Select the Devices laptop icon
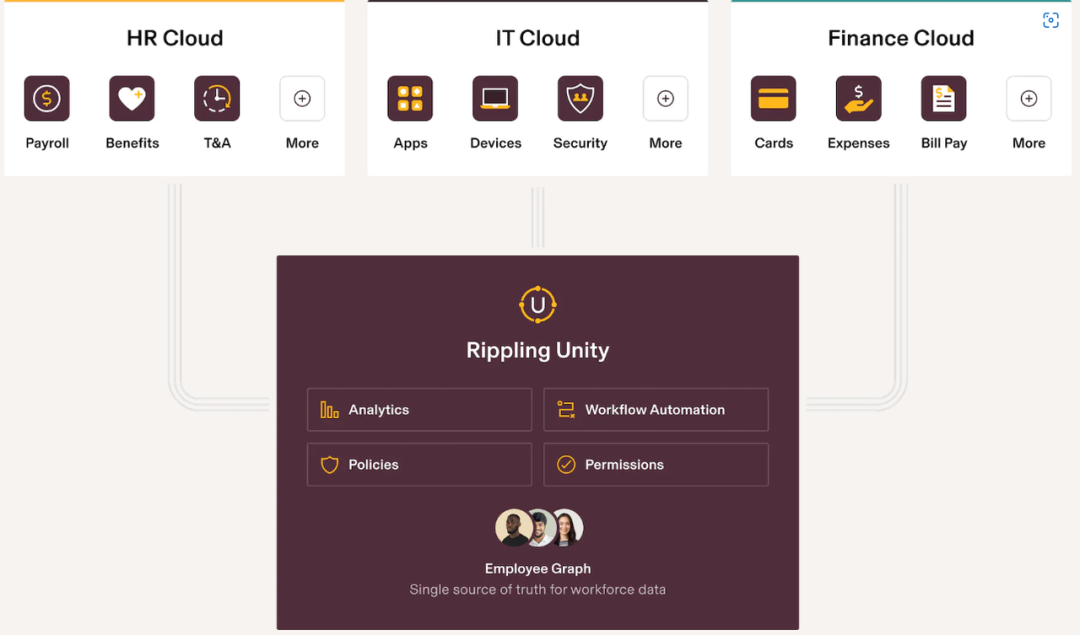The height and width of the screenshot is (635, 1080). point(495,98)
